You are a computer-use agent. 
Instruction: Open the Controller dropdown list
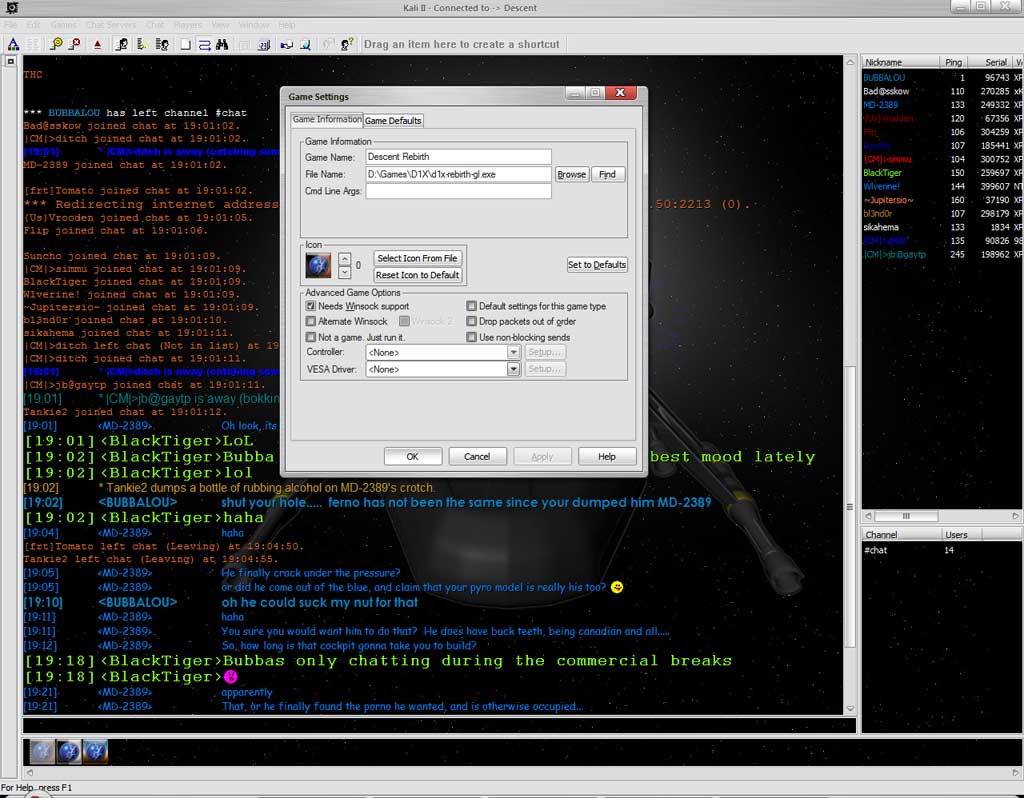pyautogui.click(x=513, y=353)
